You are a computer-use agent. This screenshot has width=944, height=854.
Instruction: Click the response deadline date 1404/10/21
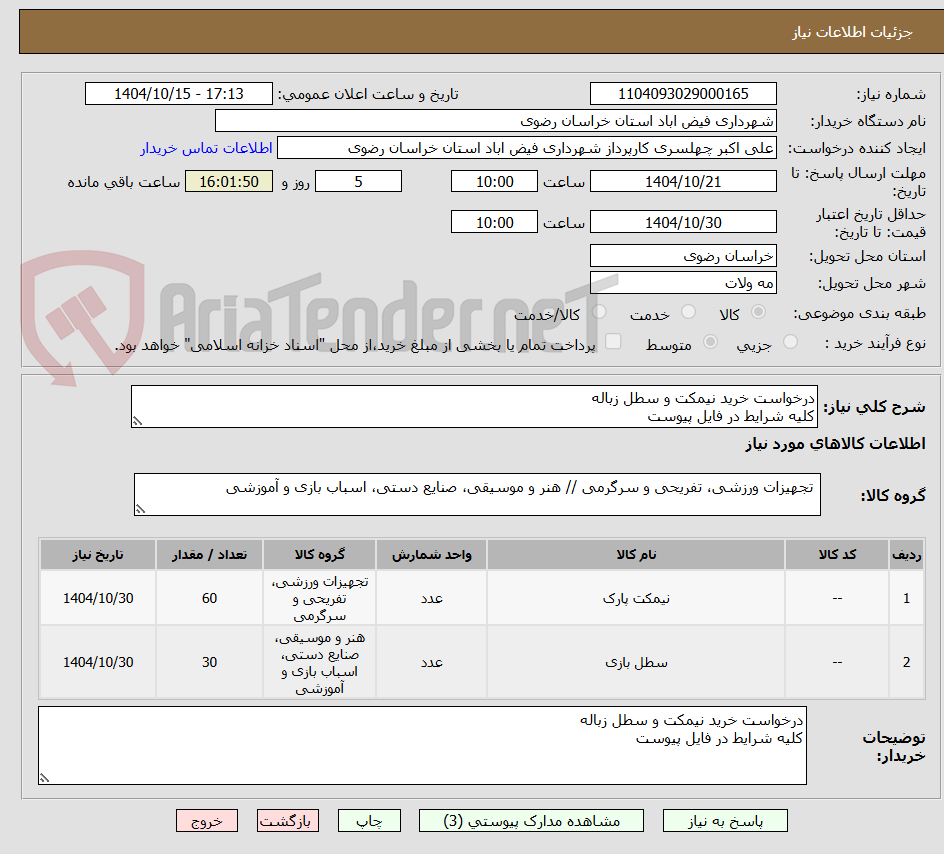pos(683,181)
